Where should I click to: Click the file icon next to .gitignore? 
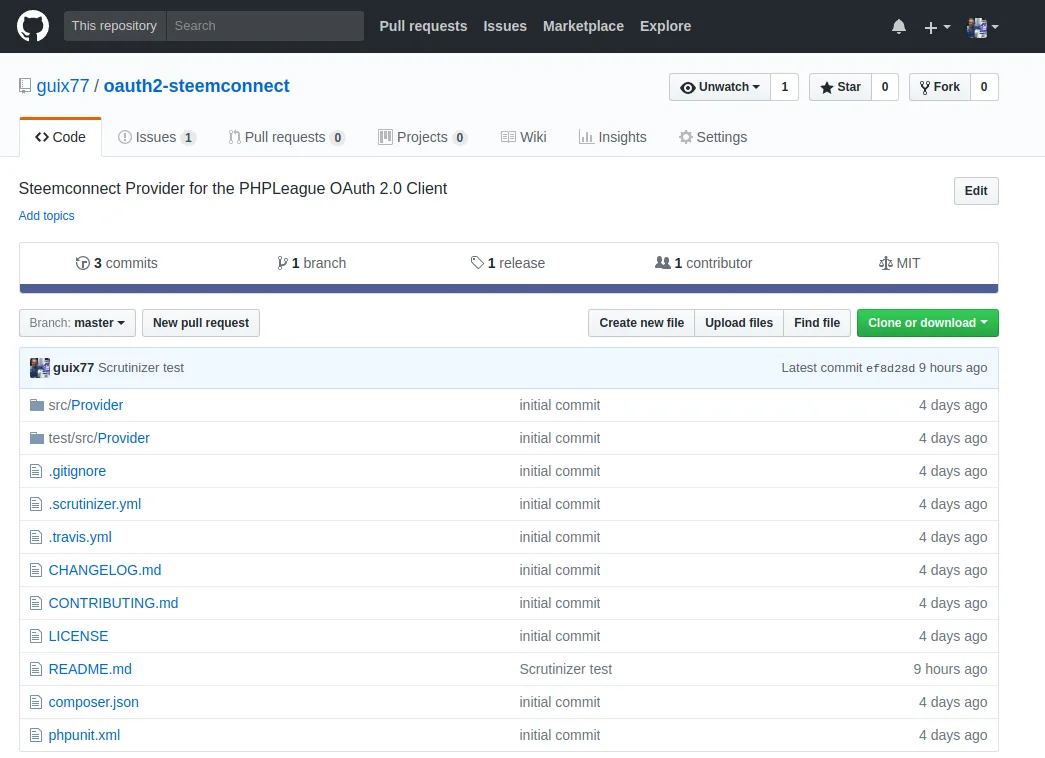[x=36, y=471]
